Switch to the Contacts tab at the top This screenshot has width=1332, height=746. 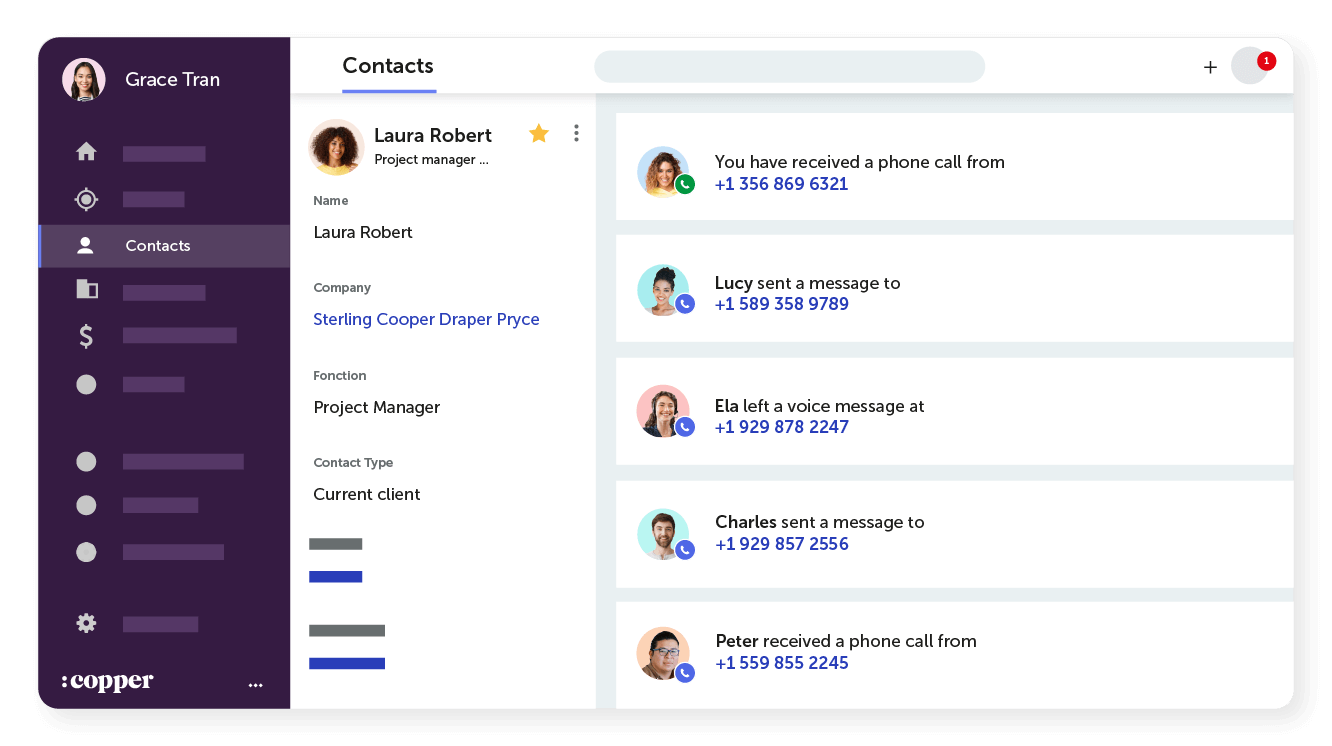coord(388,66)
